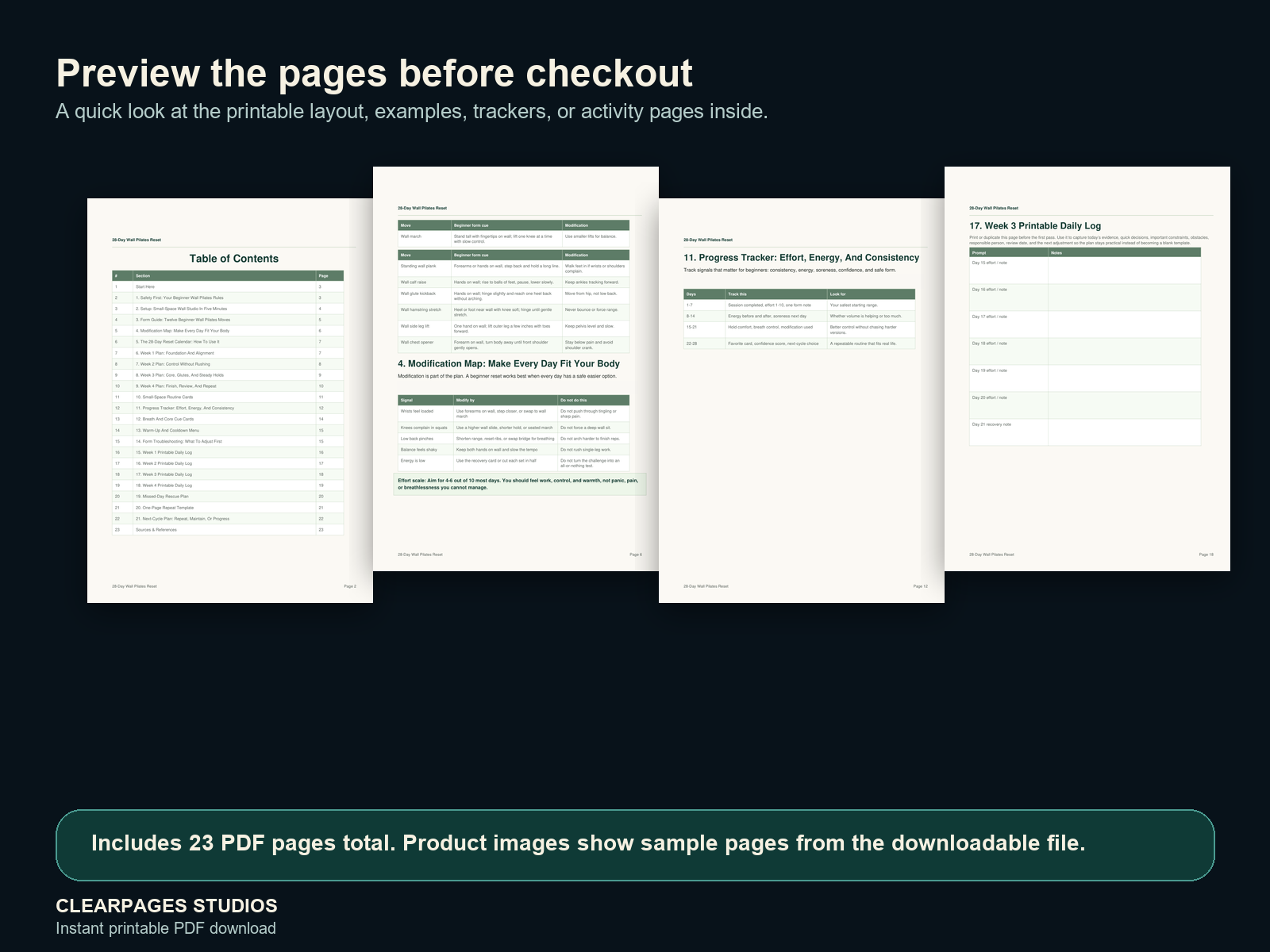Click the 'Knees complain in squats' signal cell

[425, 428]
